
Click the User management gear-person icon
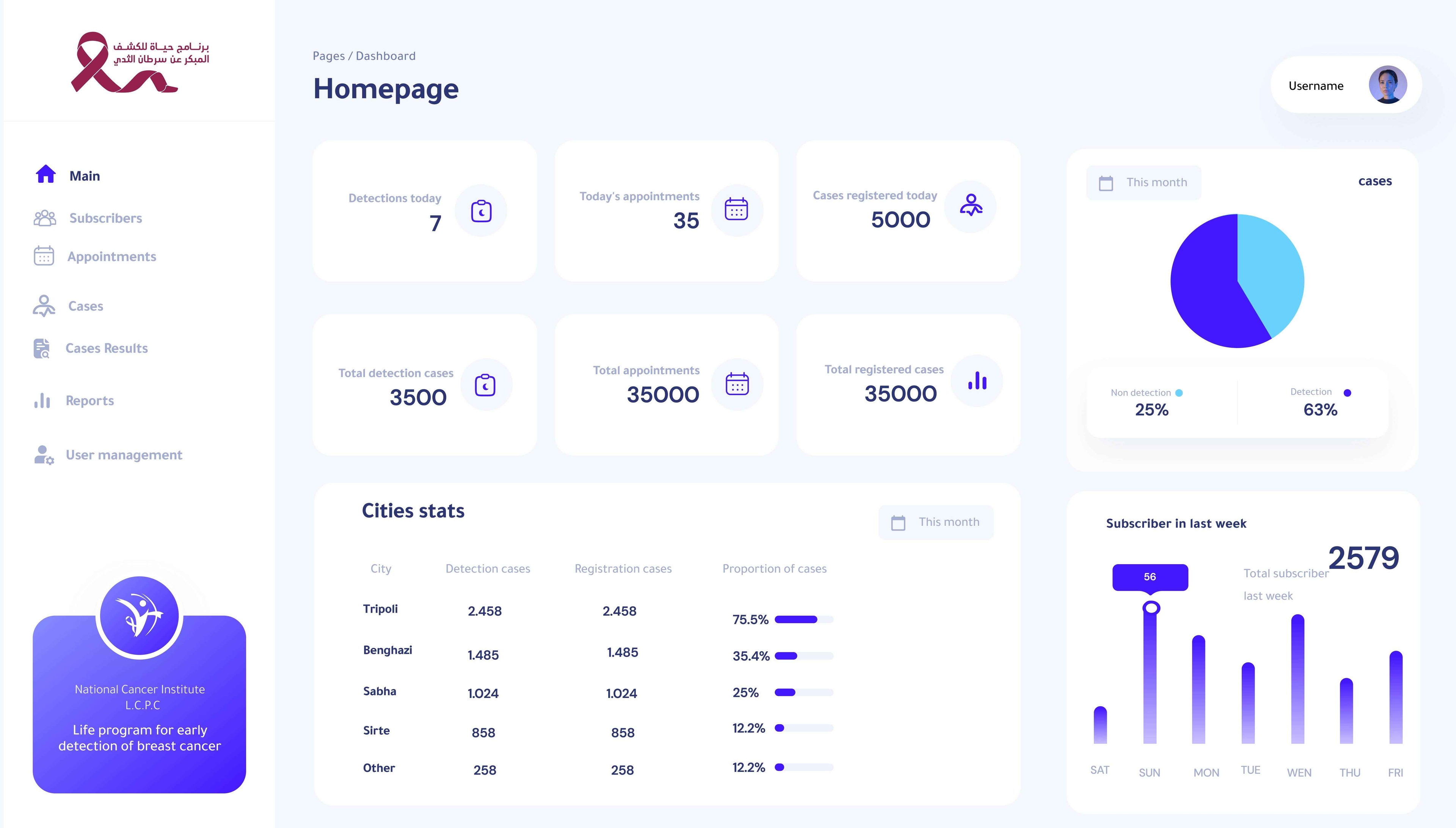tap(43, 455)
